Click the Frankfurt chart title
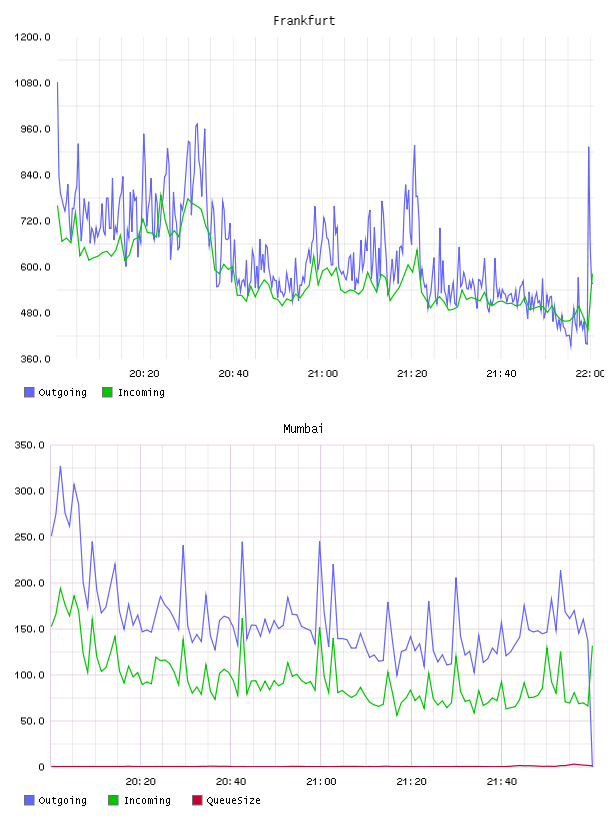 [x=304, y=21]
